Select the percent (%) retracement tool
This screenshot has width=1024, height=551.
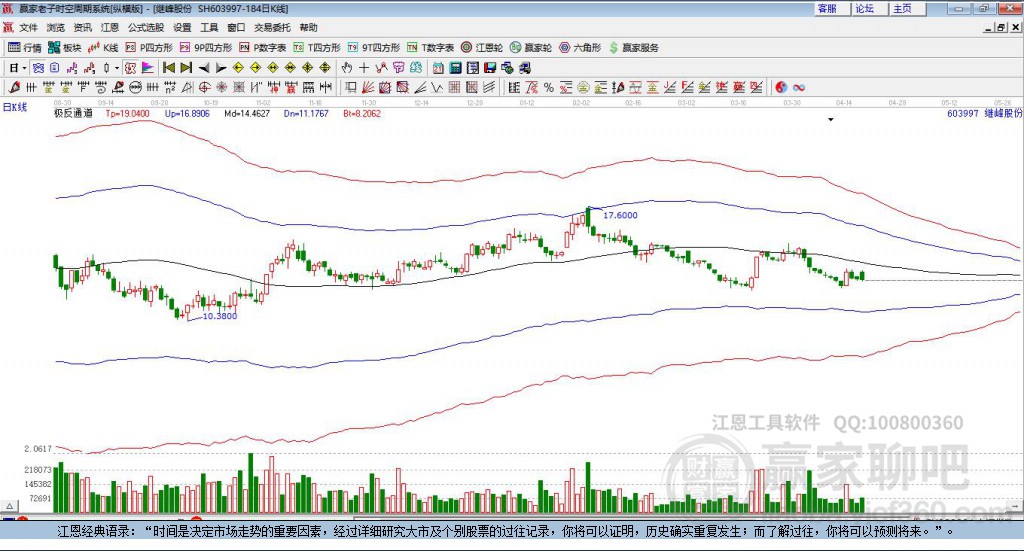coord(549,87)
